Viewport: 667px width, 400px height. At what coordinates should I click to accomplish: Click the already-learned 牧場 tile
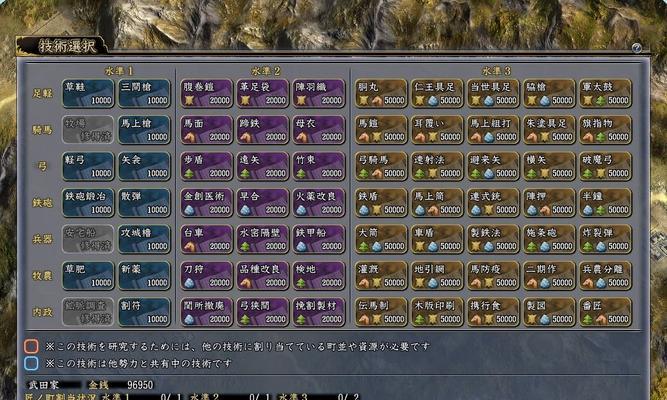pos(88,130)
